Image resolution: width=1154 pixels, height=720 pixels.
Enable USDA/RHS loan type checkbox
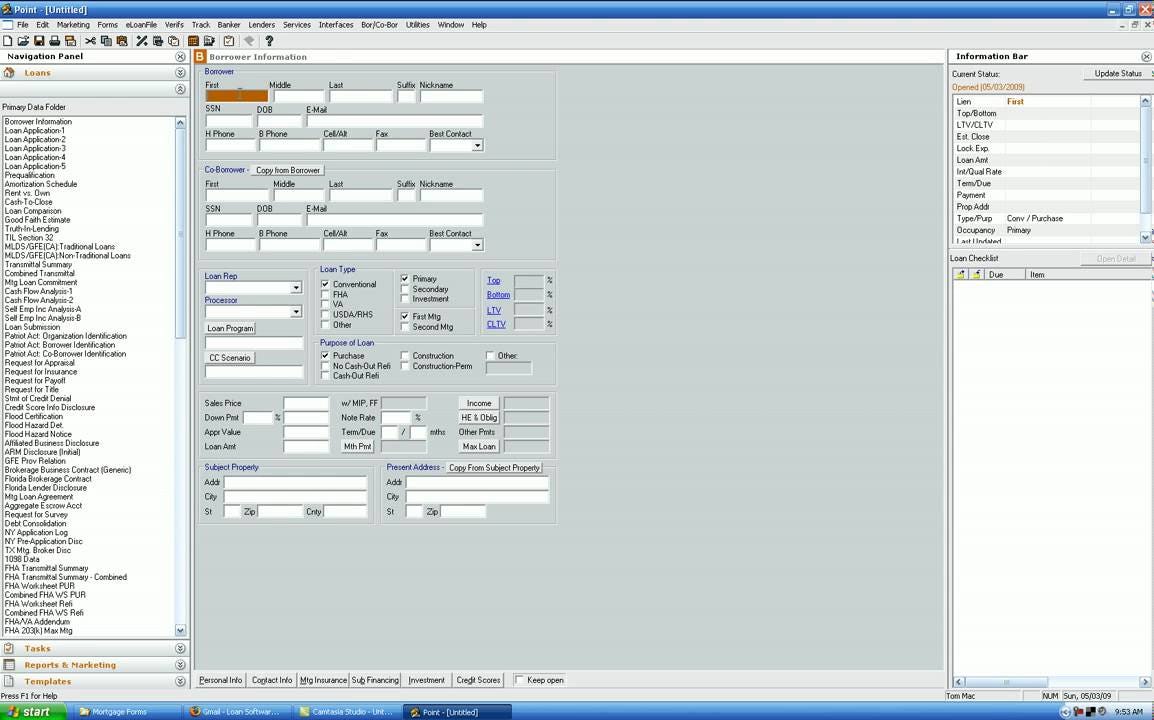click(x=325, y=314)
